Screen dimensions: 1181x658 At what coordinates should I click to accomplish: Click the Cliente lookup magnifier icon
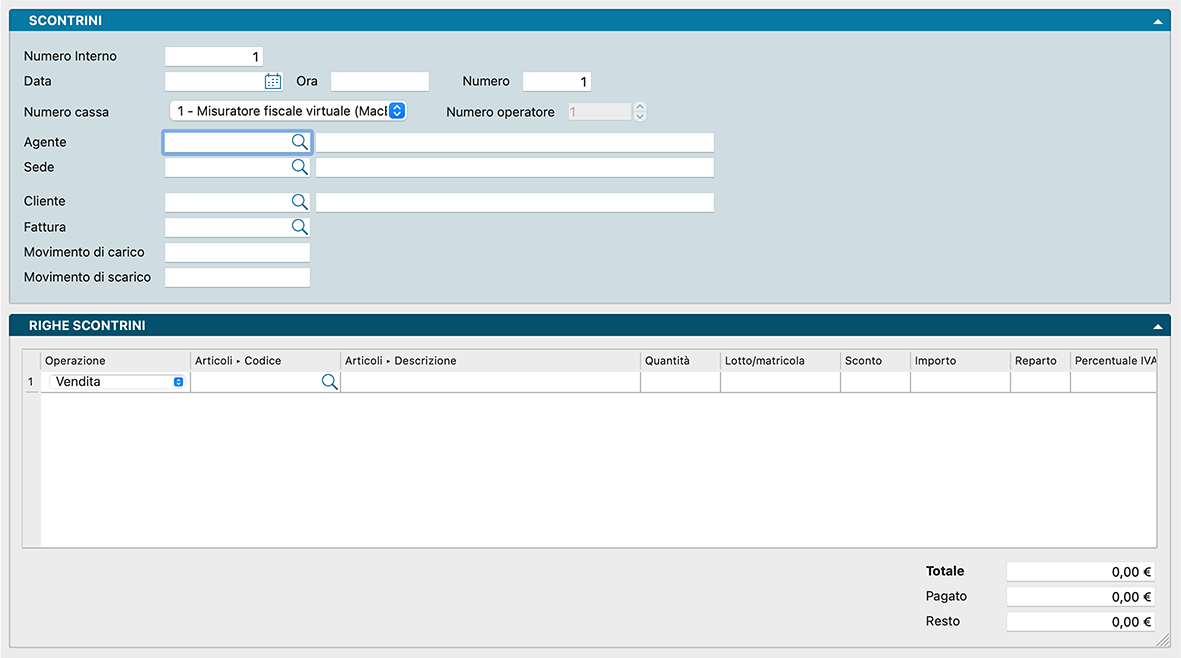(299, 202)
